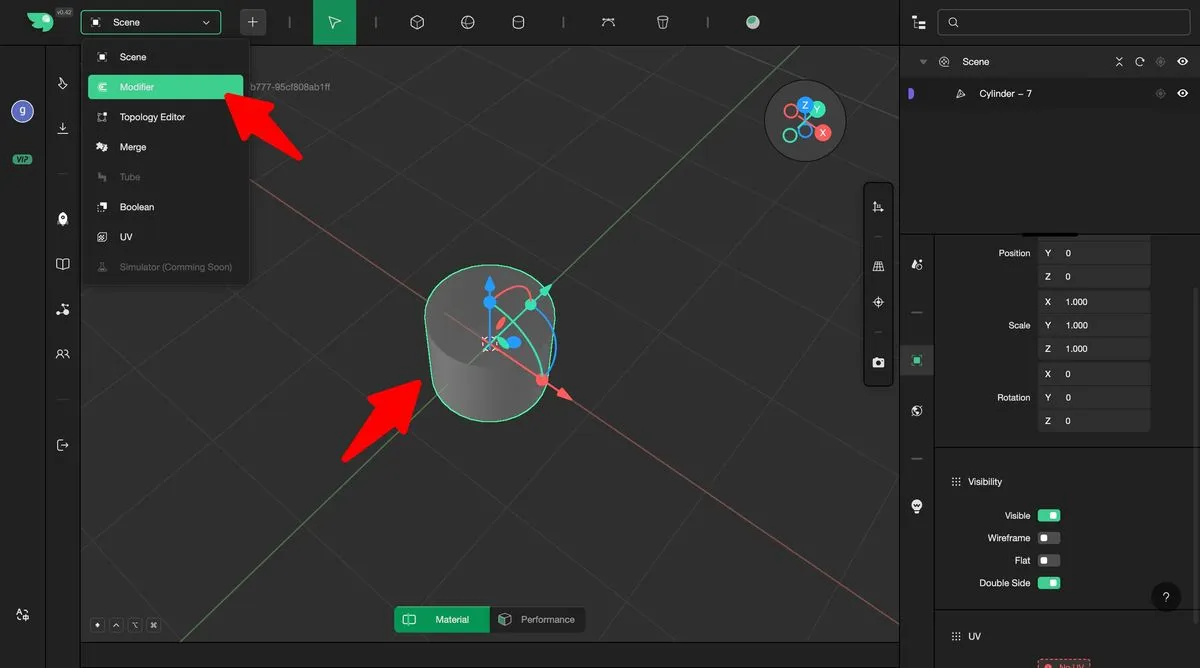Open the Scene mode dropdown
This screenshot has width=1200, height=668.
(x=151, y=22)
